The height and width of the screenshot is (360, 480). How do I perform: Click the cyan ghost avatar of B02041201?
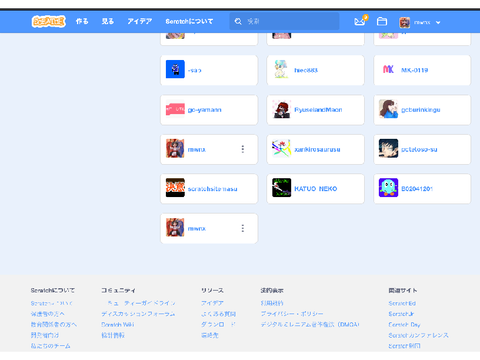388,188
